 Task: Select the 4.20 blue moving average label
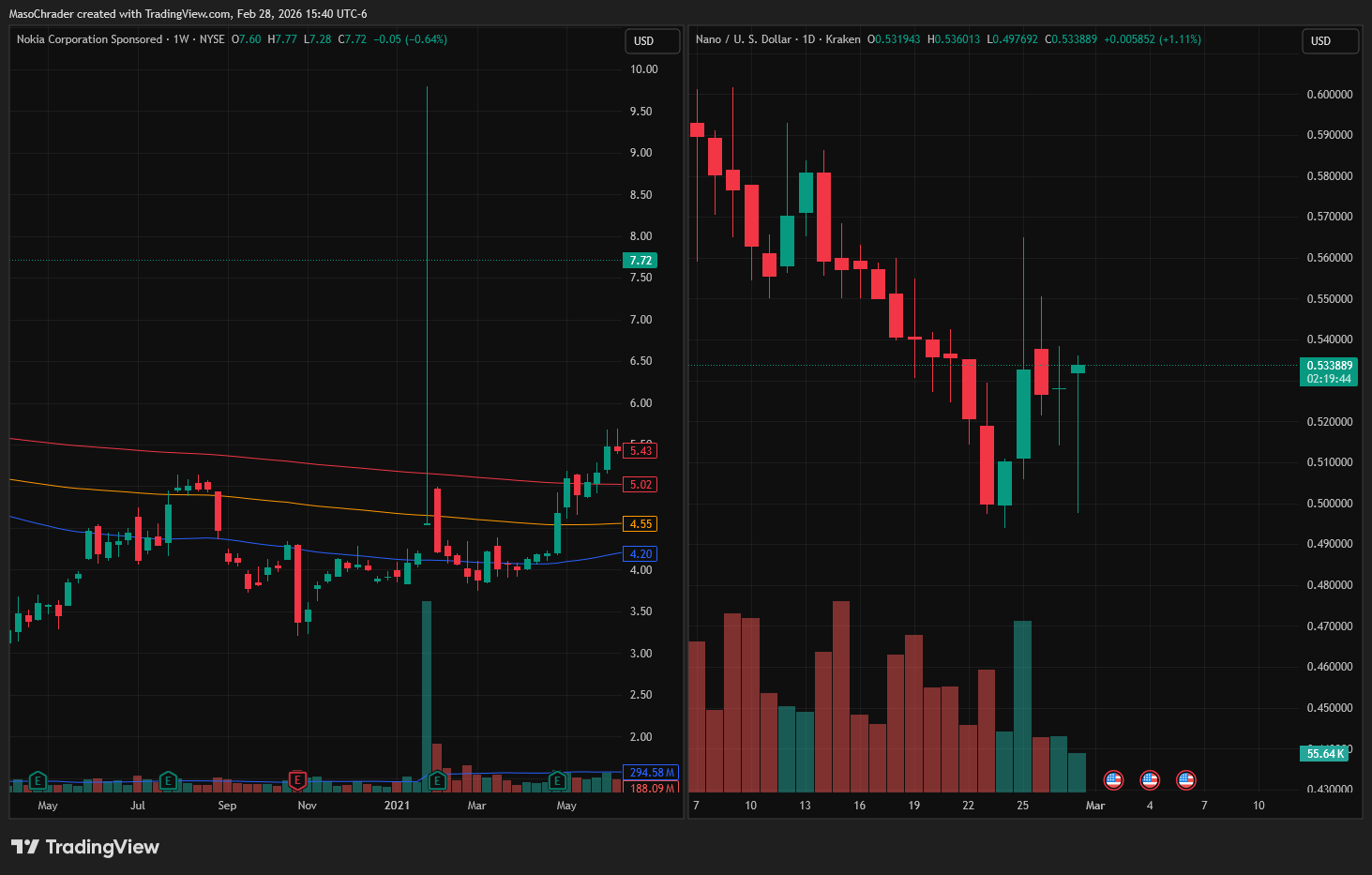pos(641,554)
